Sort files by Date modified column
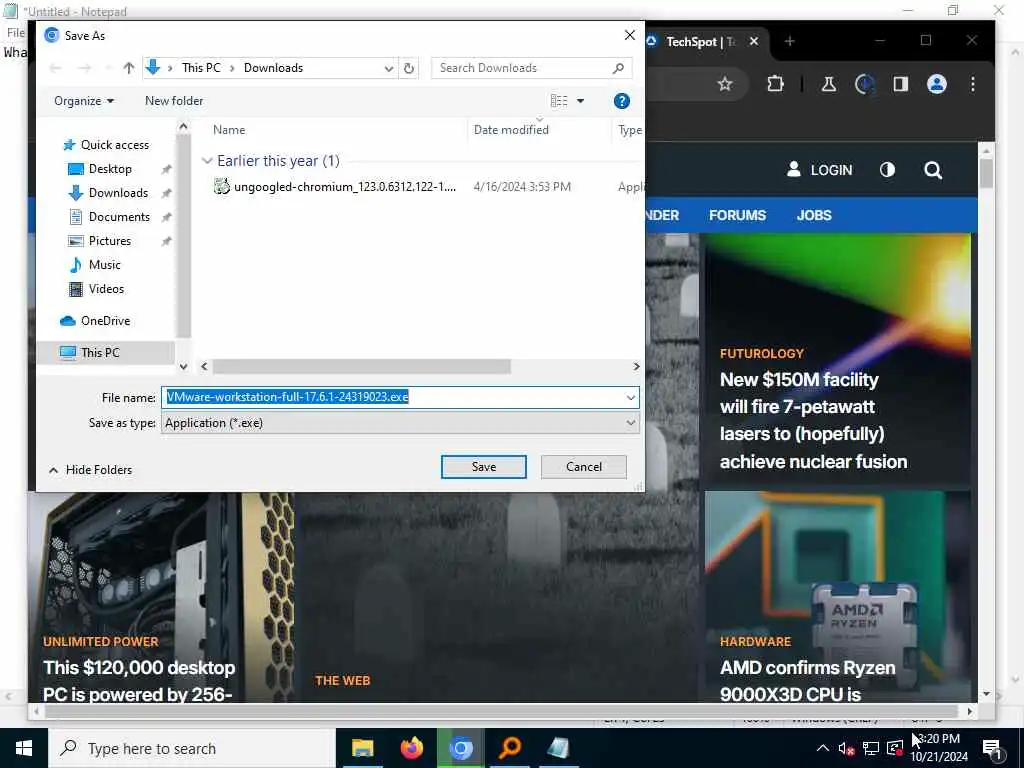The width and height of the screenshot is (1024, 768). click(x=511, y=130)
